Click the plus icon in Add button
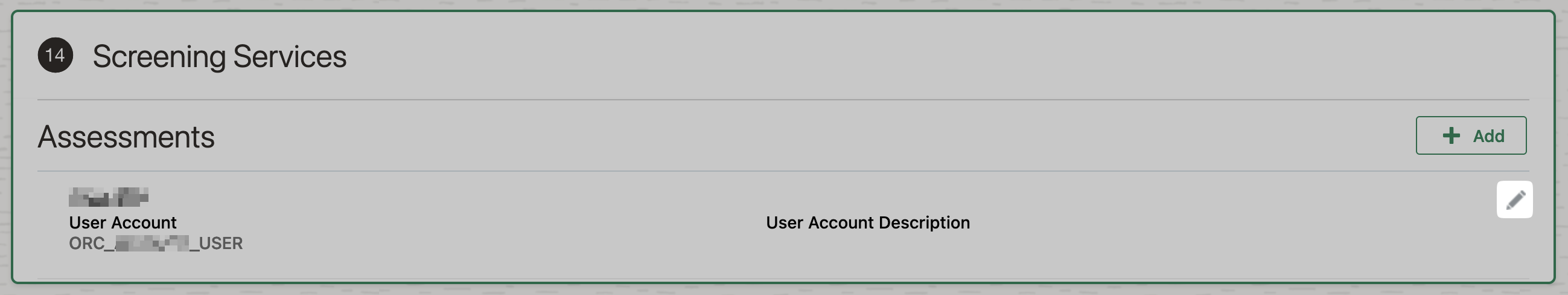The width and height of the screenshot is (1568, 295). 1451,135
